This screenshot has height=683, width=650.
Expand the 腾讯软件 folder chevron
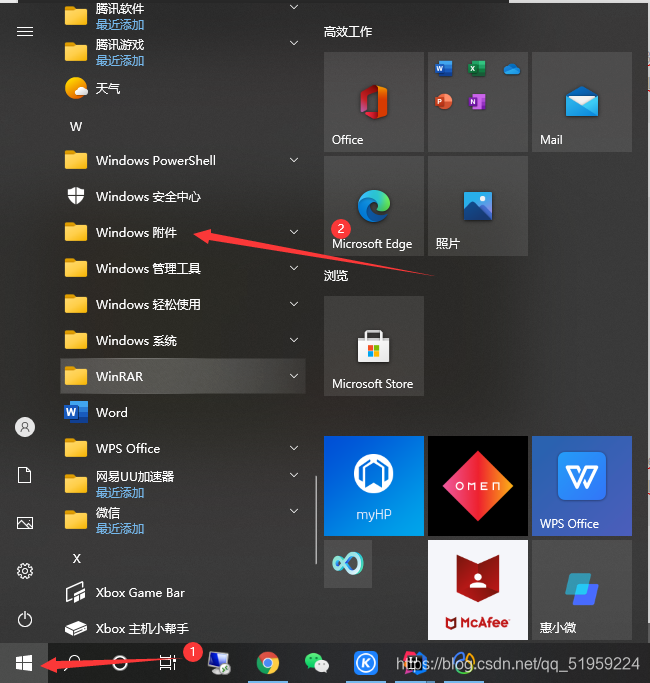(295, 7)
